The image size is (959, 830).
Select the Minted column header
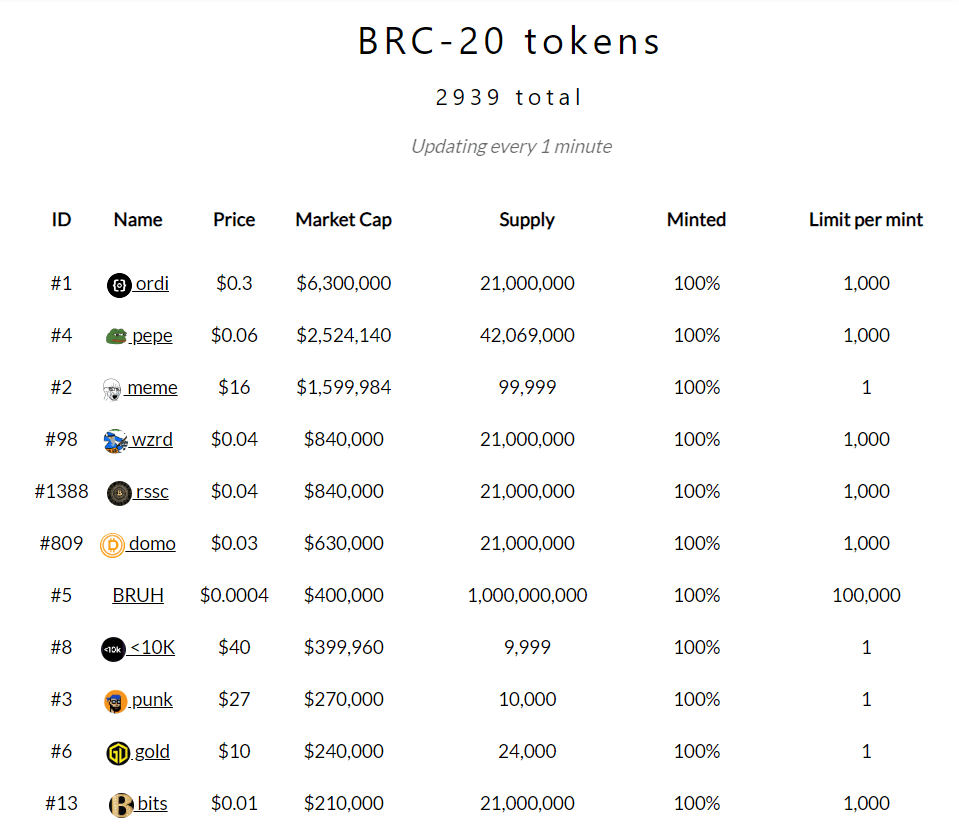[696, 219]
